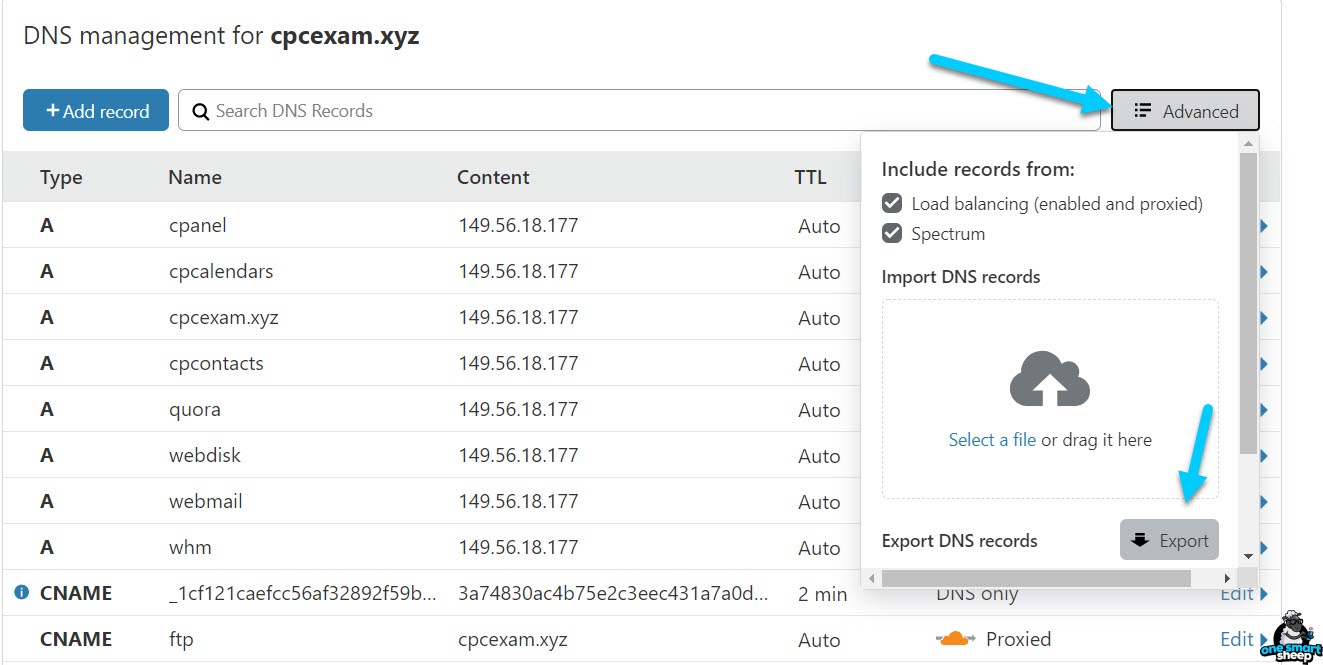Click the '_1cf121caefcc56af32892f59b...' record name

[303, 594]
